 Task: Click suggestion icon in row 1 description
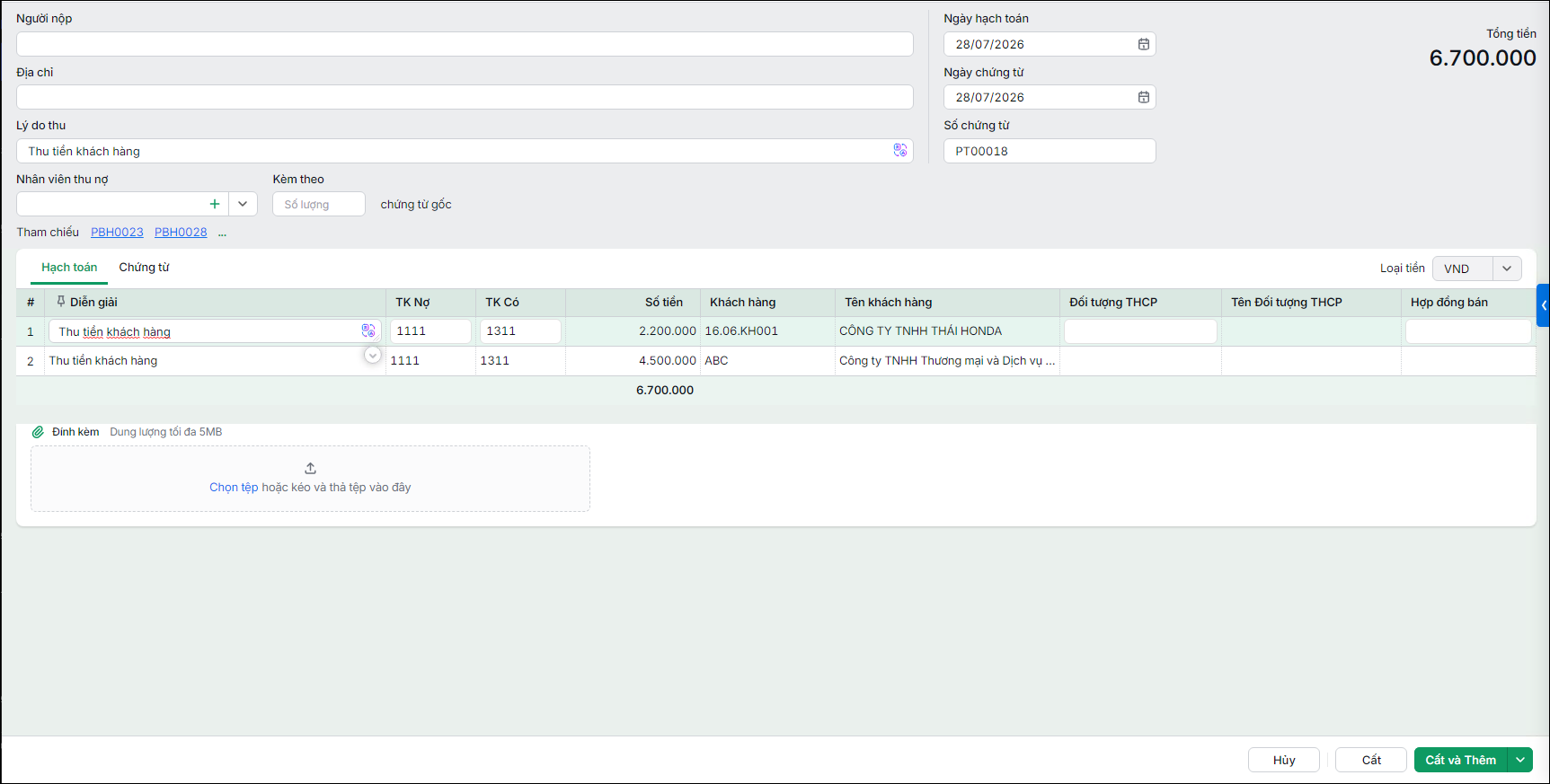(368, 330)
